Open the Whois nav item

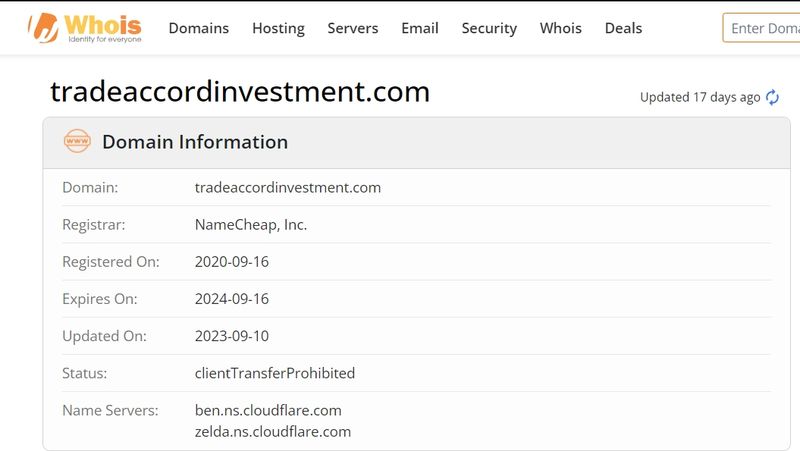point(560,28)
